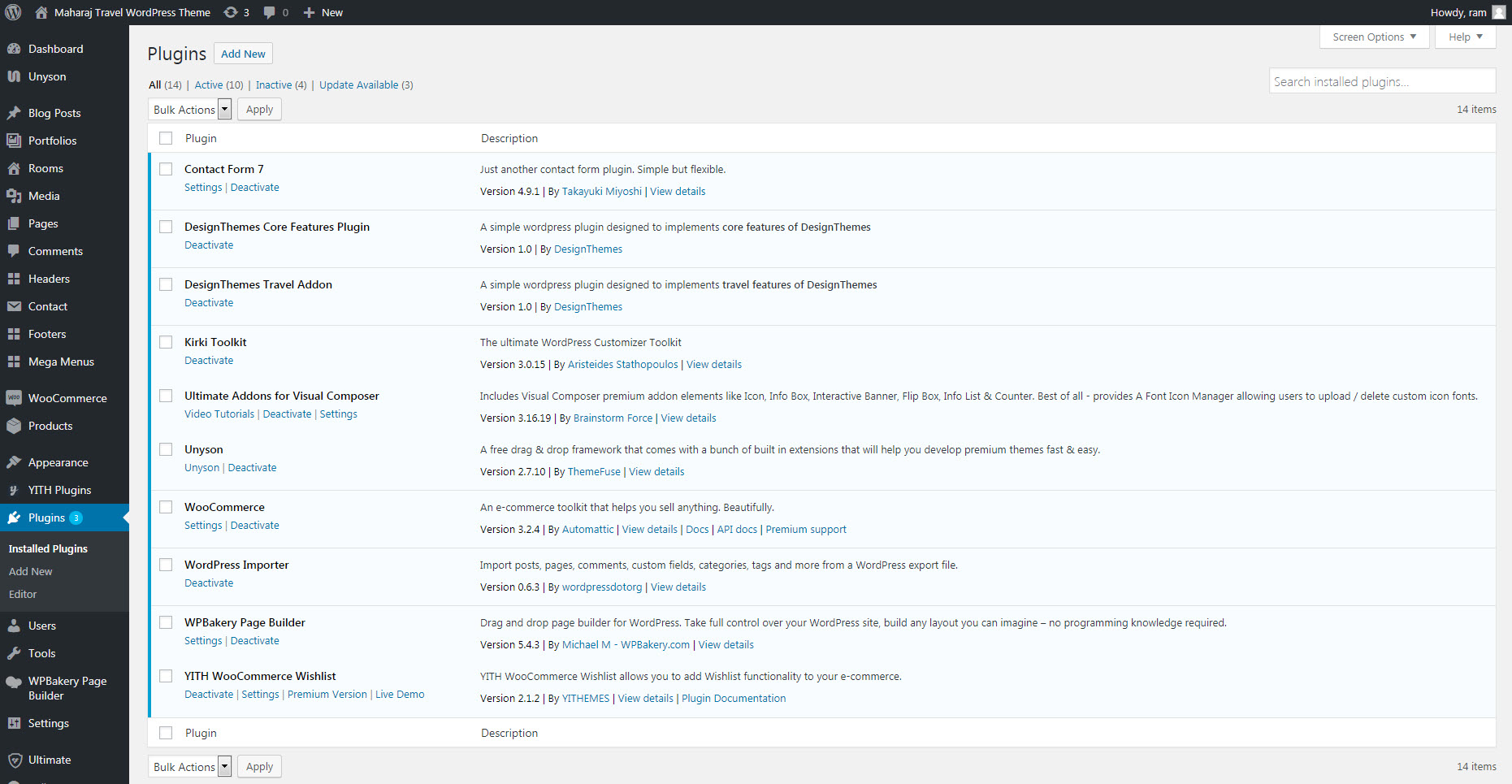This screenshot has height=784, width=1512.
Task: Click the Add New button beside Plugins heading
Action: pos(243,54)
